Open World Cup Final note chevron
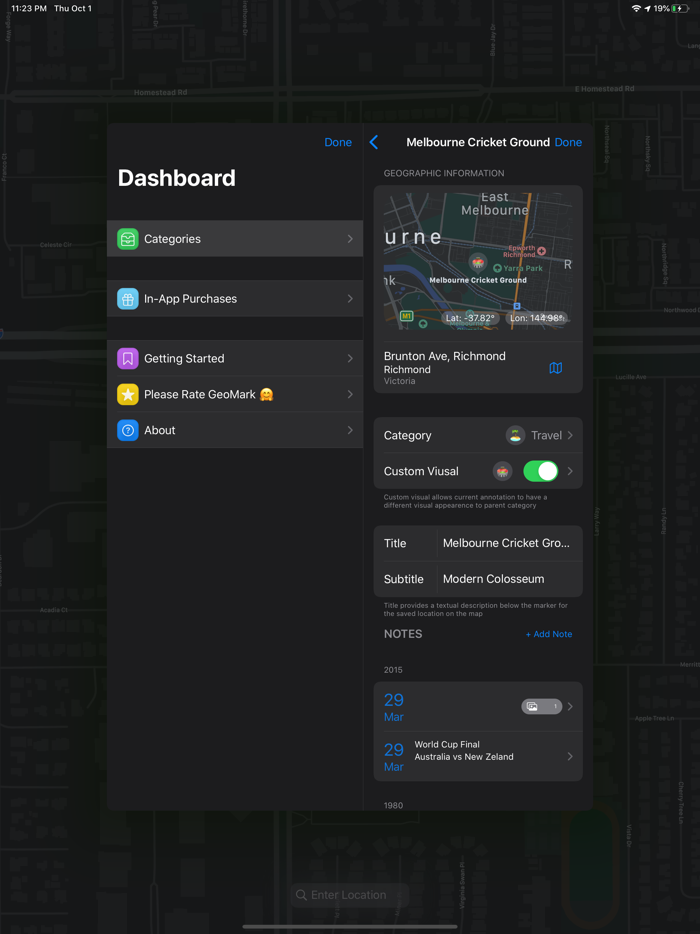 570,756
